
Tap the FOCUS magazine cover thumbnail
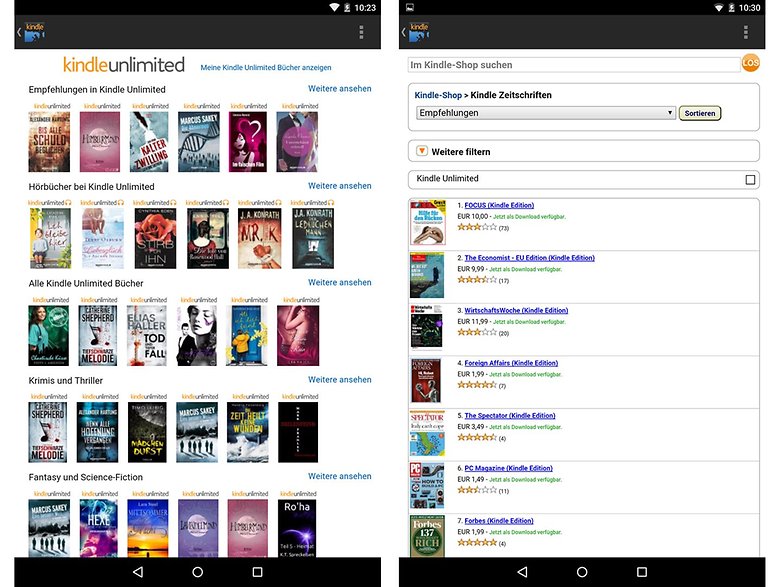point(428,223)
